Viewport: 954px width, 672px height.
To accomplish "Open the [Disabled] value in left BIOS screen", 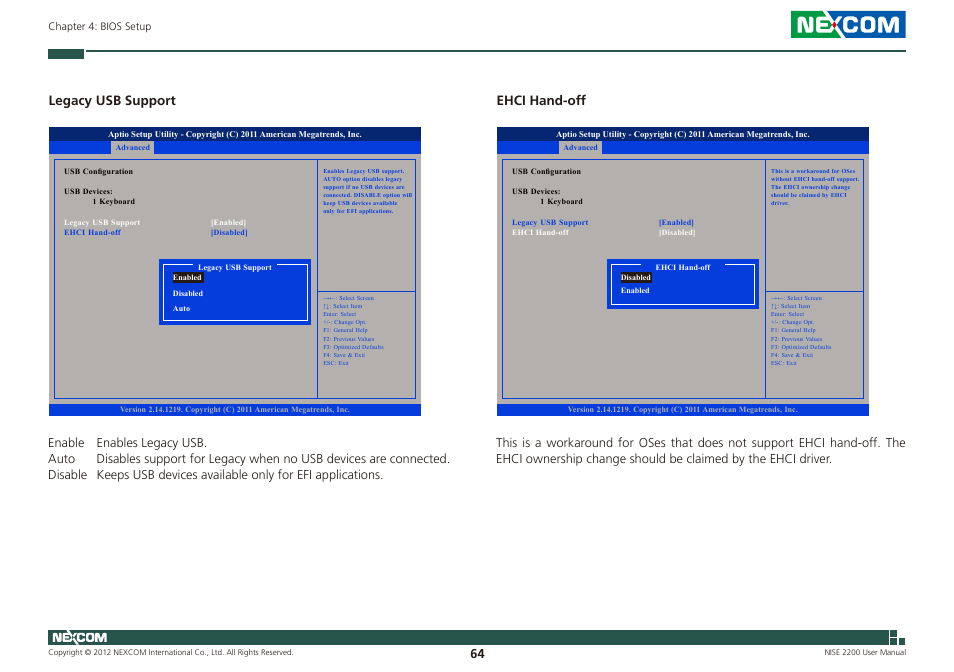I will (229, 232).
